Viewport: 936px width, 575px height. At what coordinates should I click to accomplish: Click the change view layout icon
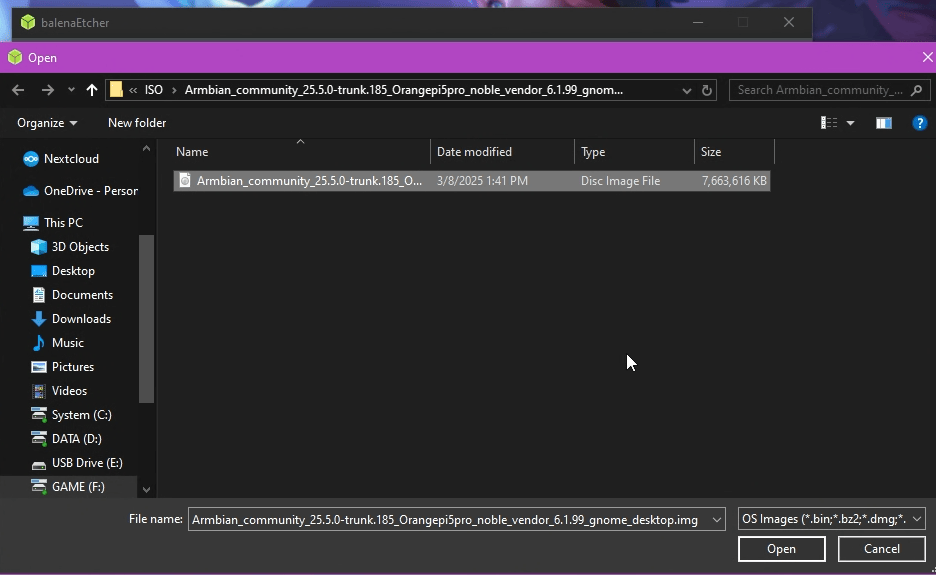(829, 123)
